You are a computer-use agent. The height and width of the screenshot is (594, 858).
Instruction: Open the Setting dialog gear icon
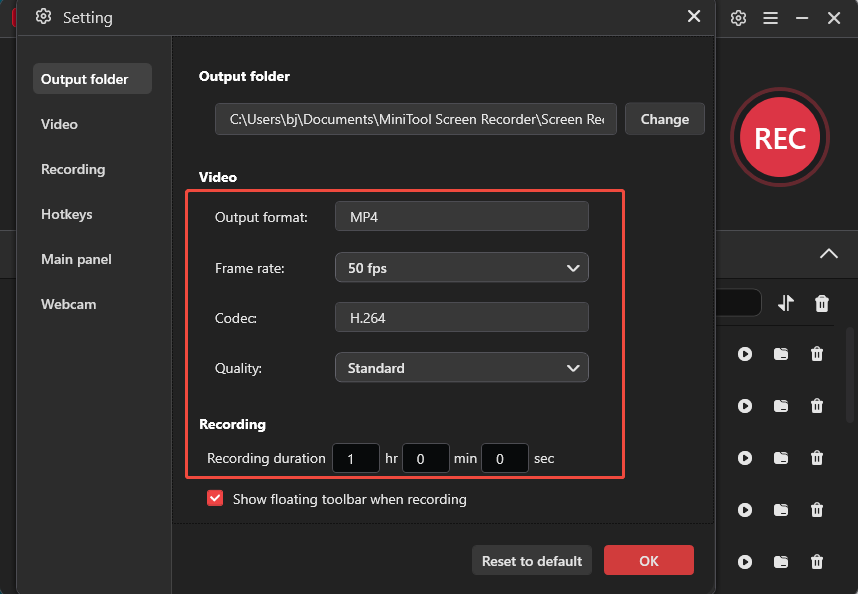42,17
